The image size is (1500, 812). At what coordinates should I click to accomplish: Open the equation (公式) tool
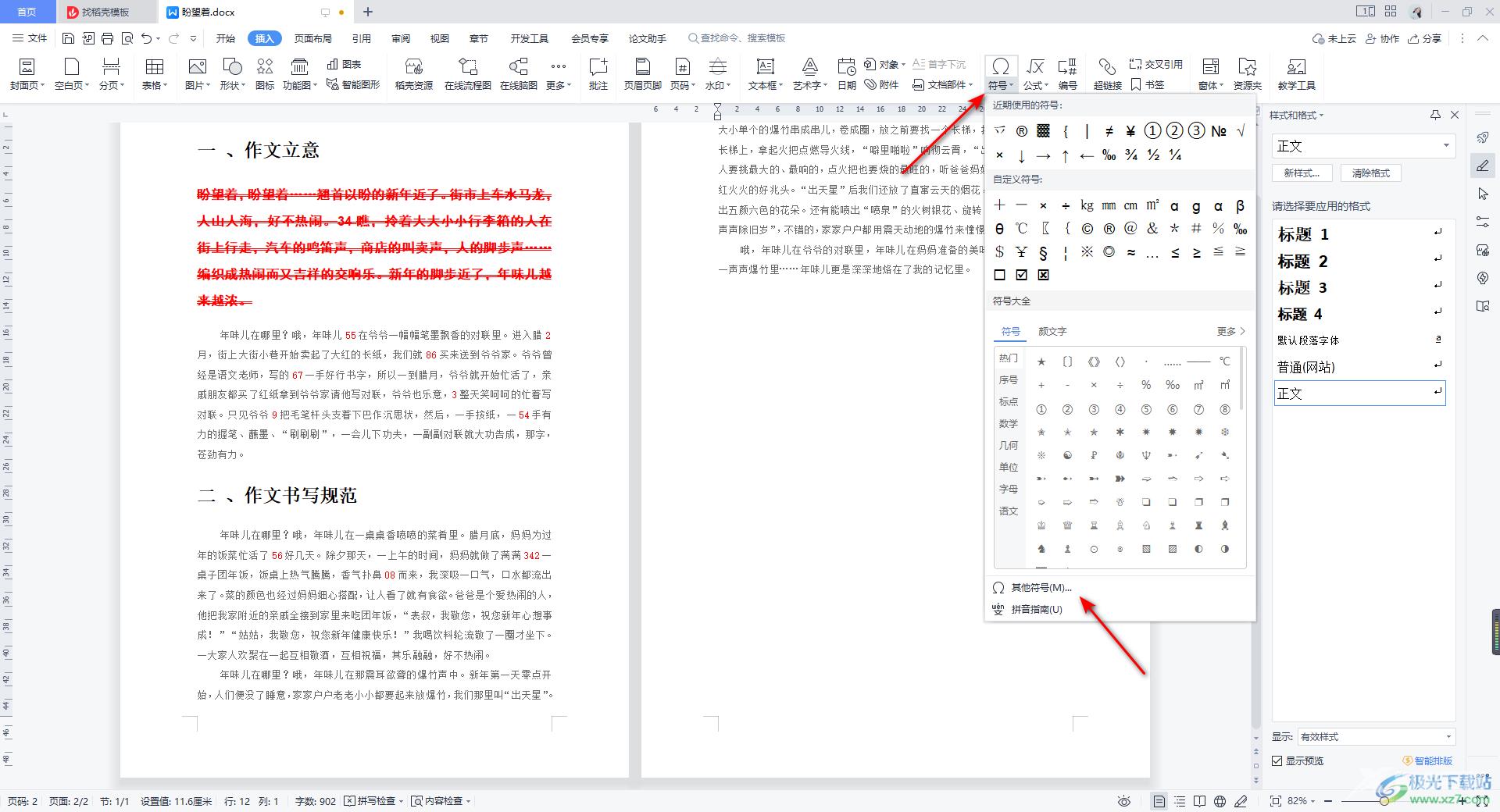pos(1034,74)
